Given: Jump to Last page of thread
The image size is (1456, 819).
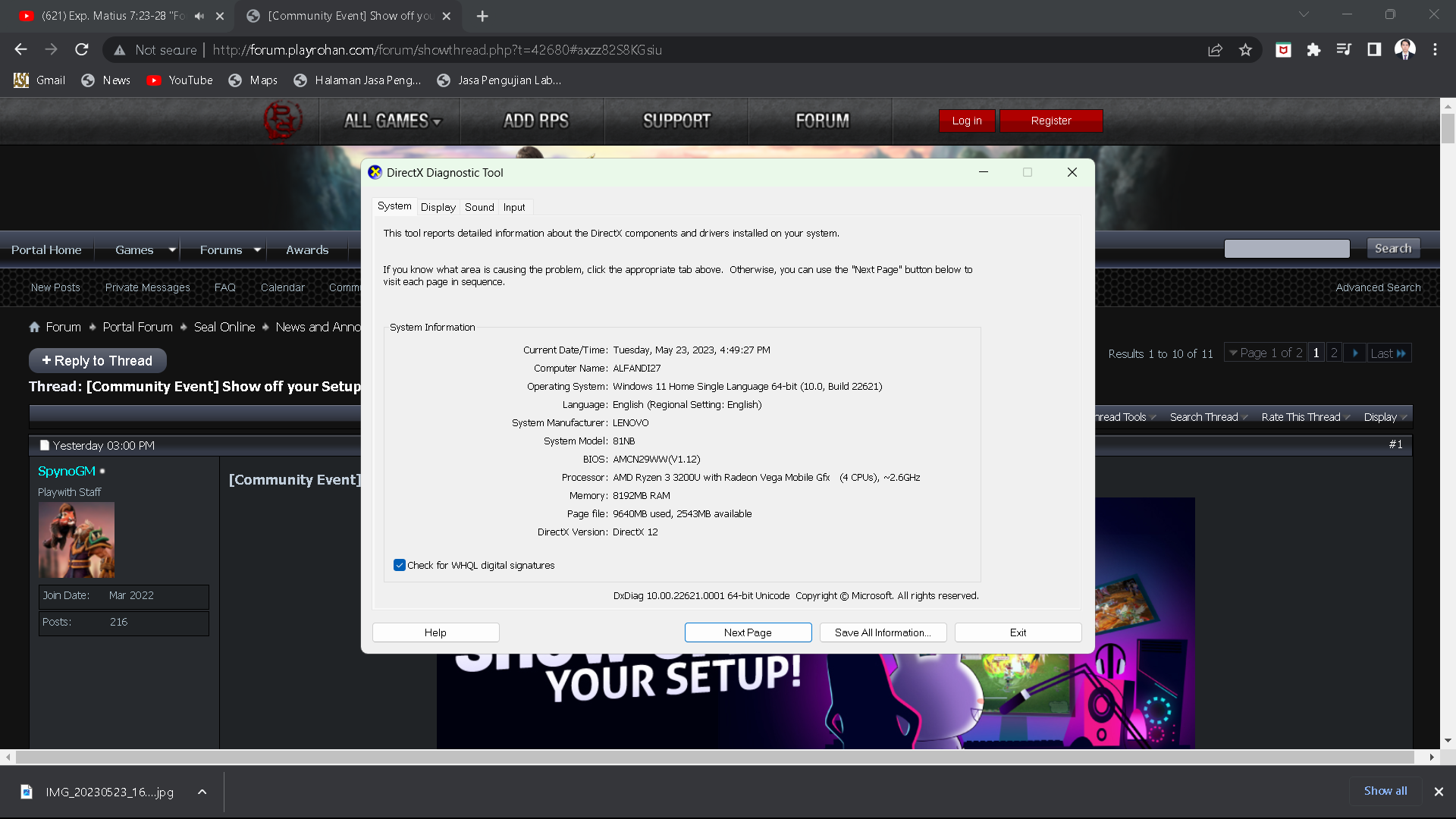Looking at the screenshot, I should 1389,353.
